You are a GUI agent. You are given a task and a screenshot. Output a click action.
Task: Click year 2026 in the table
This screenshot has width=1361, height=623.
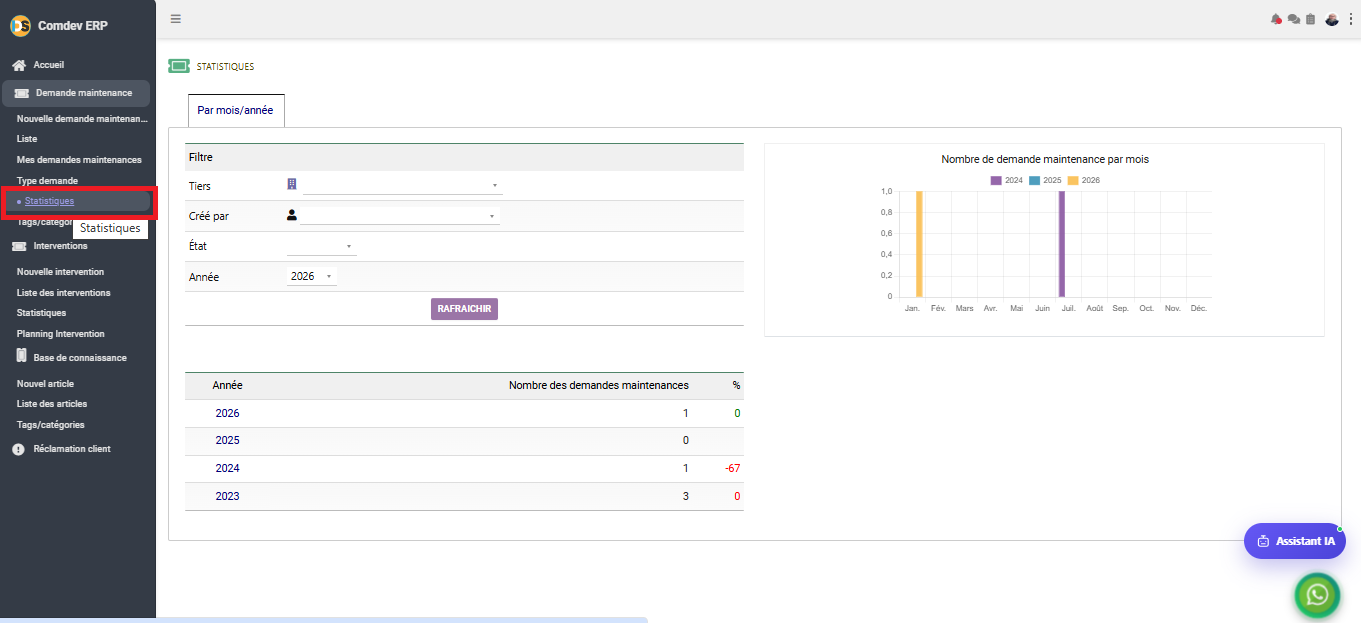[227, 413]
